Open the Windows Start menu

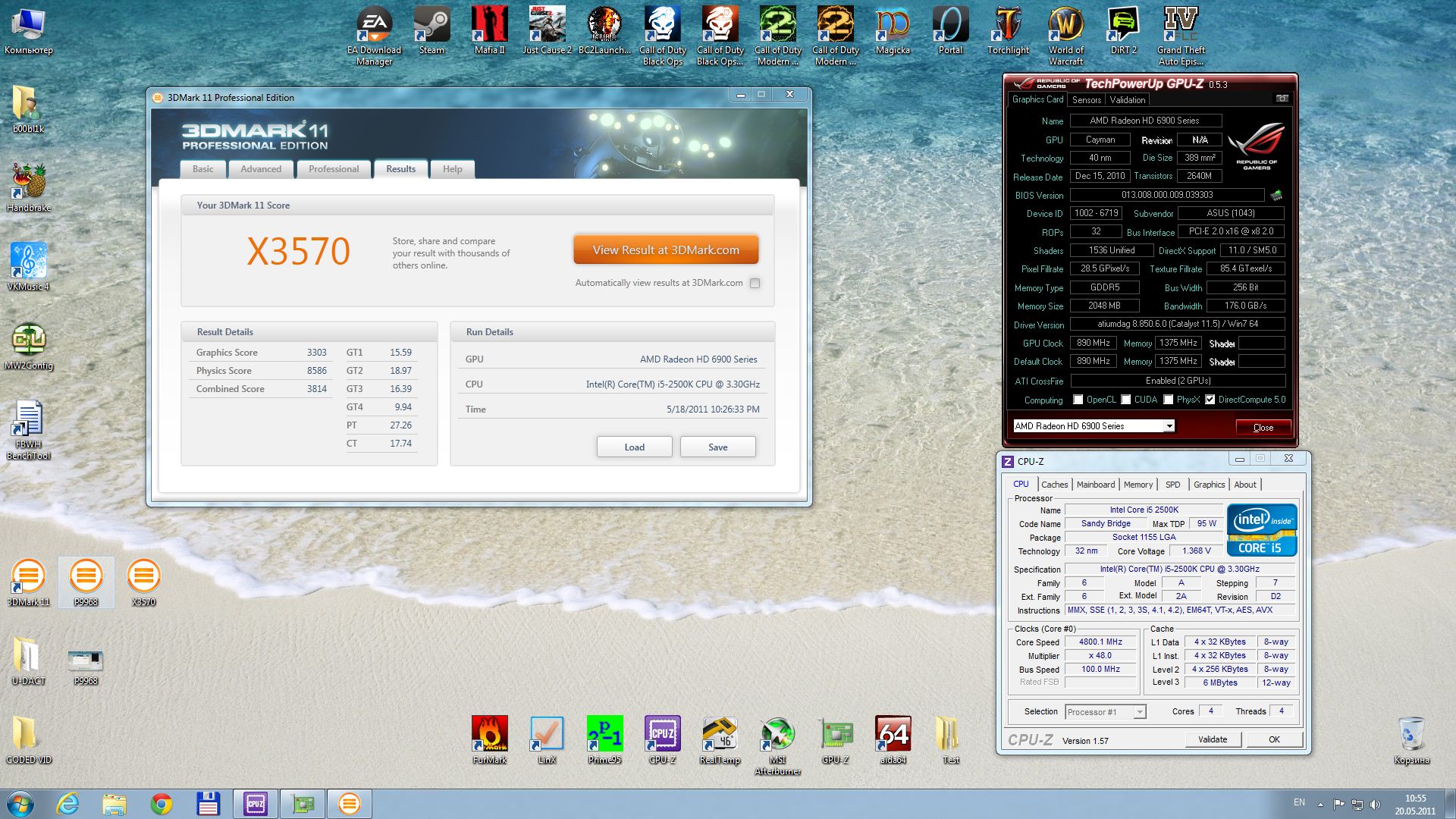tap(20, 804)
